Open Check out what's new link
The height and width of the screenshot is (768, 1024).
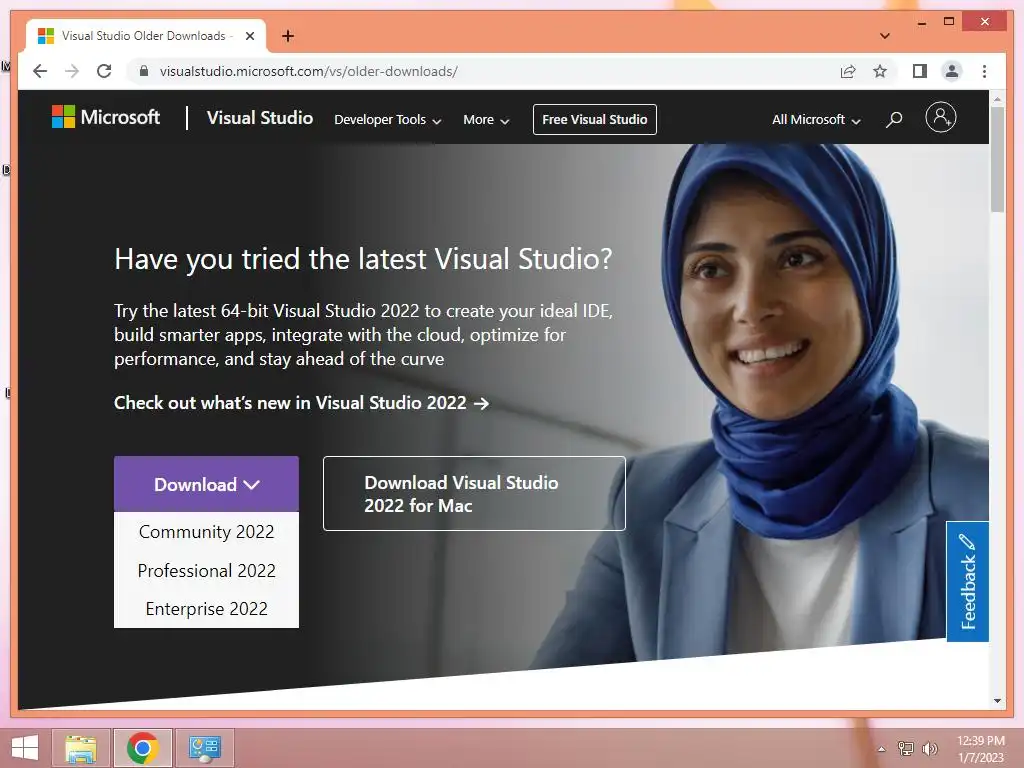pos(301,403)
